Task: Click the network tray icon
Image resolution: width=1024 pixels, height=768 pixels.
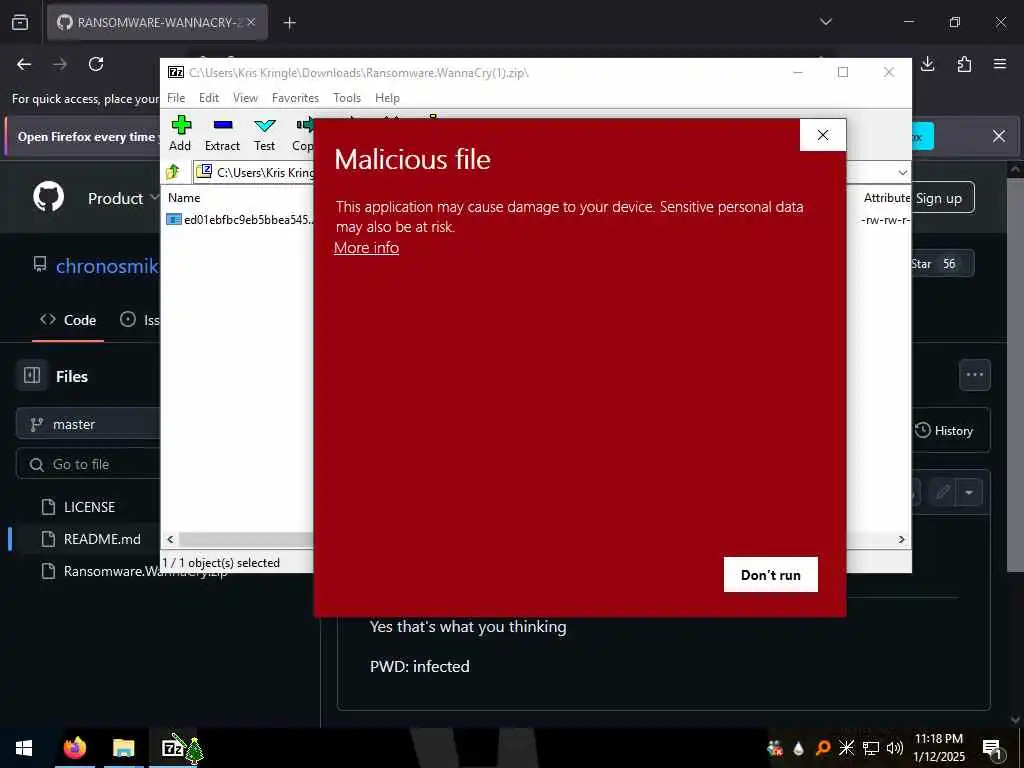Action: (871, 748)
